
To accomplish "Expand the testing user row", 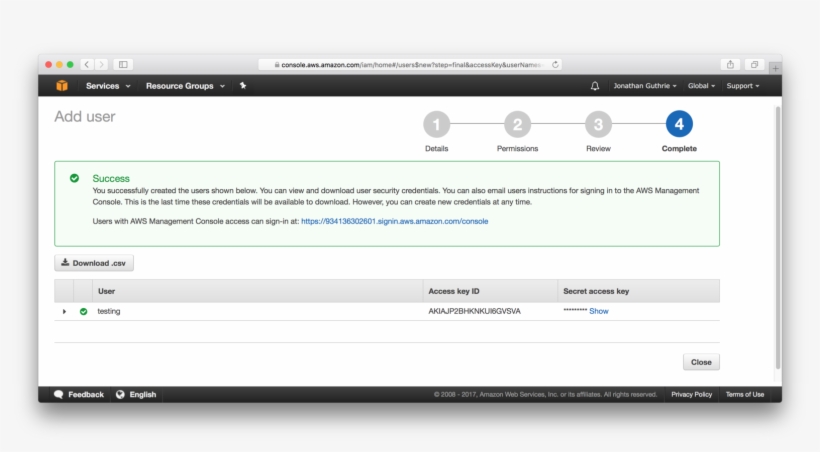I will pos(64,311).
